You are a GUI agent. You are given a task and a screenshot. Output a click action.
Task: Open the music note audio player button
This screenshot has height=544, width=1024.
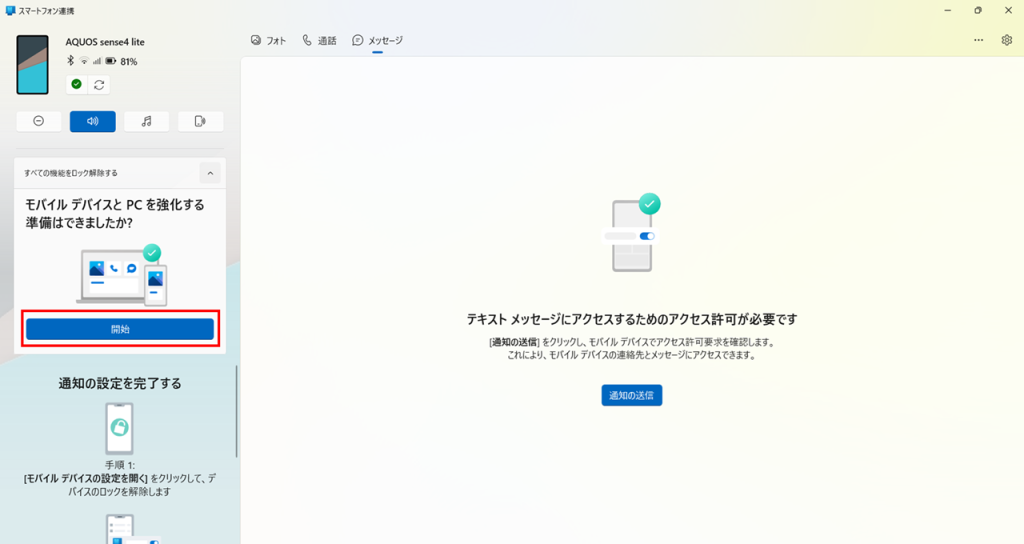coord(147,121)
